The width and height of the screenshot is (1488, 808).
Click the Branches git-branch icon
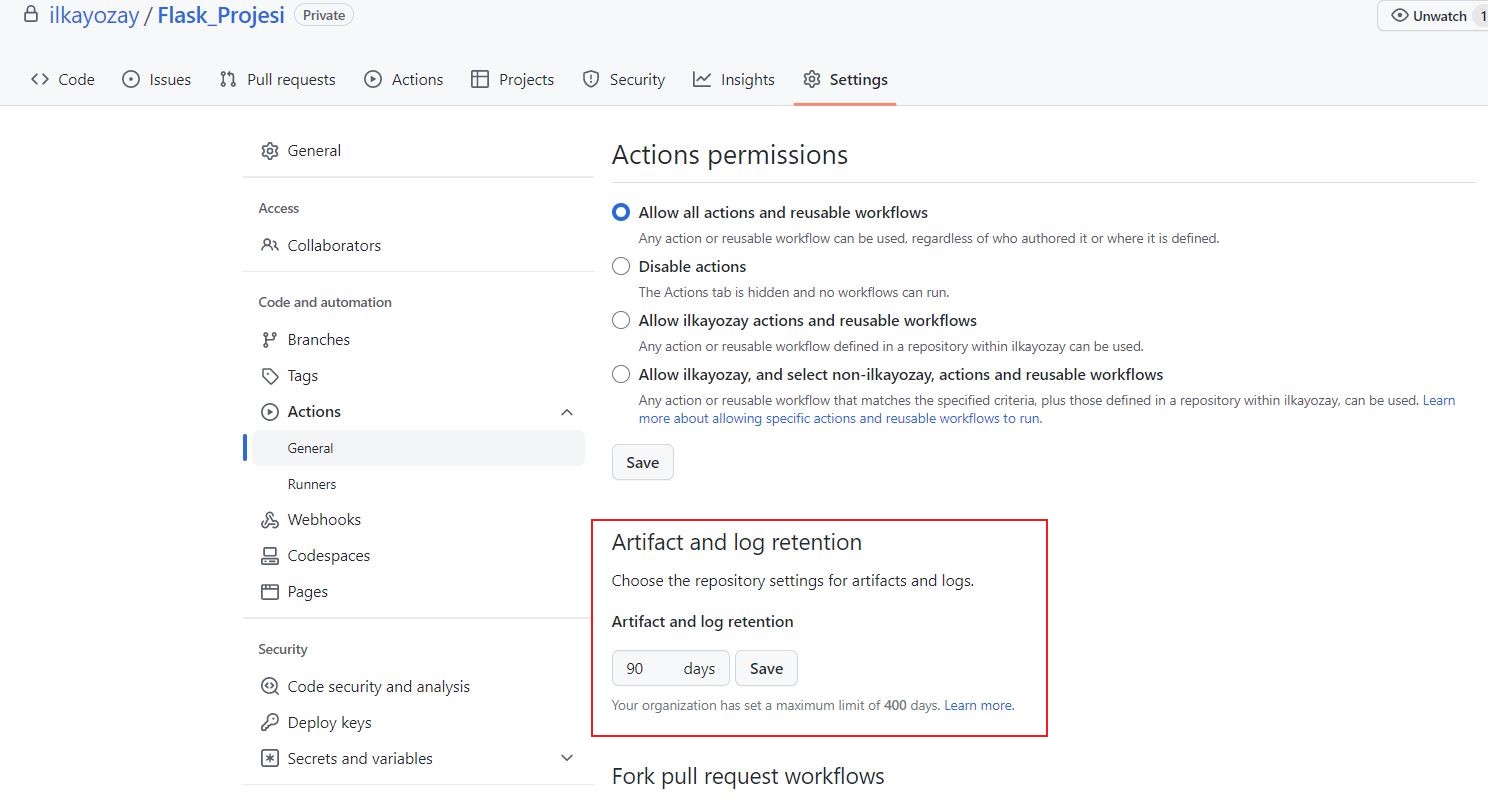point(269,340)
